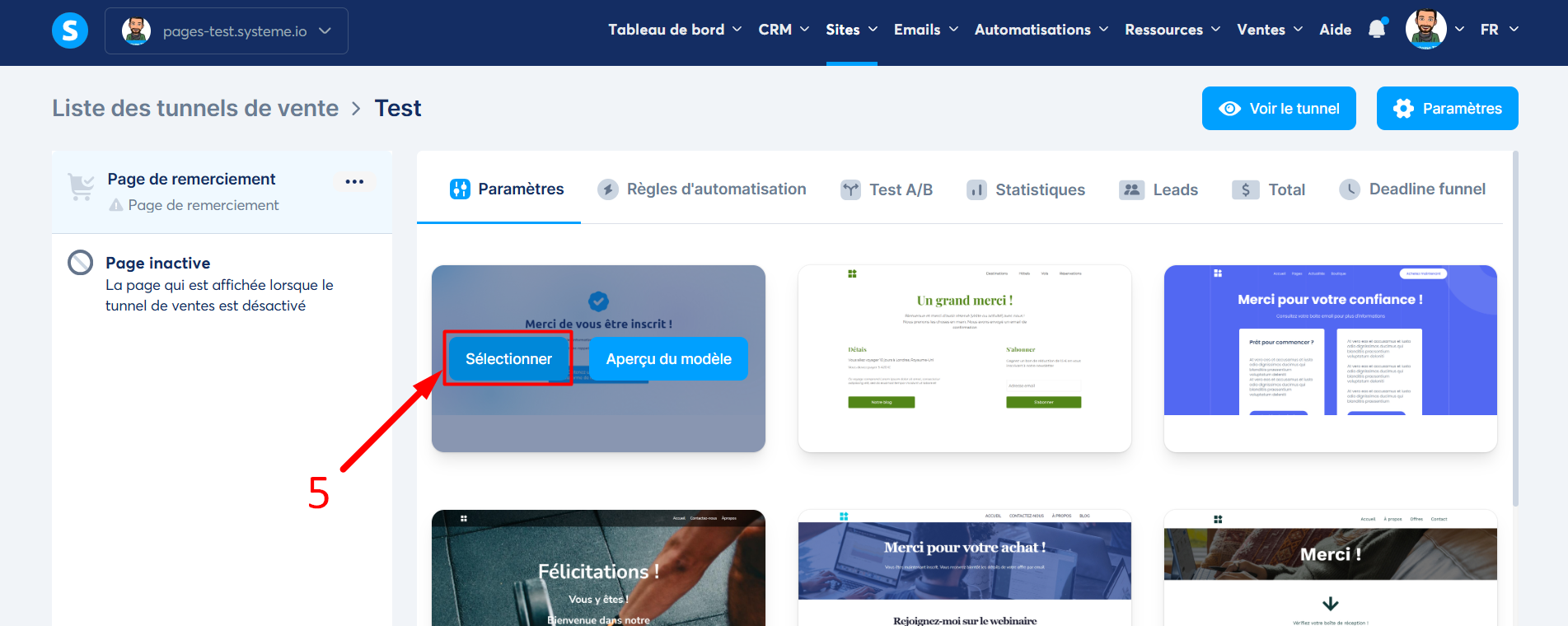The image size is (1568, 626).
Task: Select the Page de remerciement step
Action: click(x=222, y=192)
